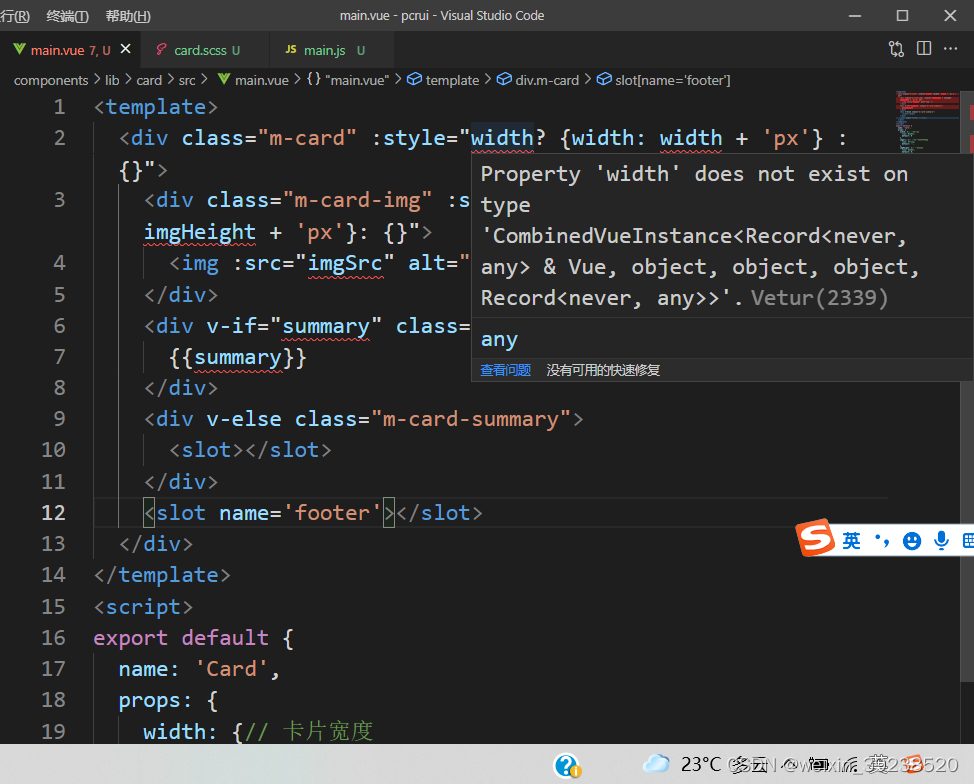
Task: Open the blue help question-mark taskbar icon
Action: click(567, 765)
